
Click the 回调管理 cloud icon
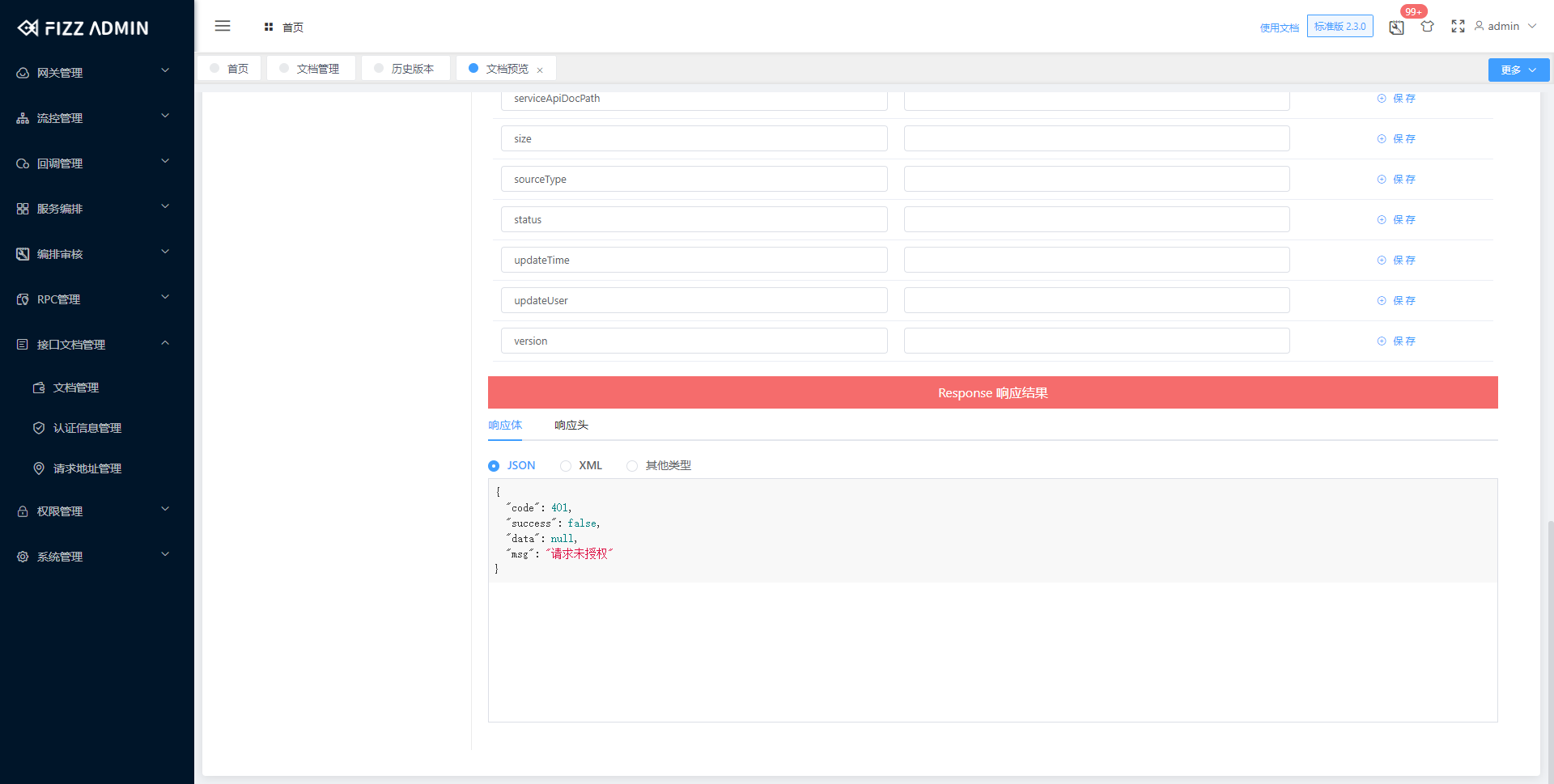(x=22, y=163)
